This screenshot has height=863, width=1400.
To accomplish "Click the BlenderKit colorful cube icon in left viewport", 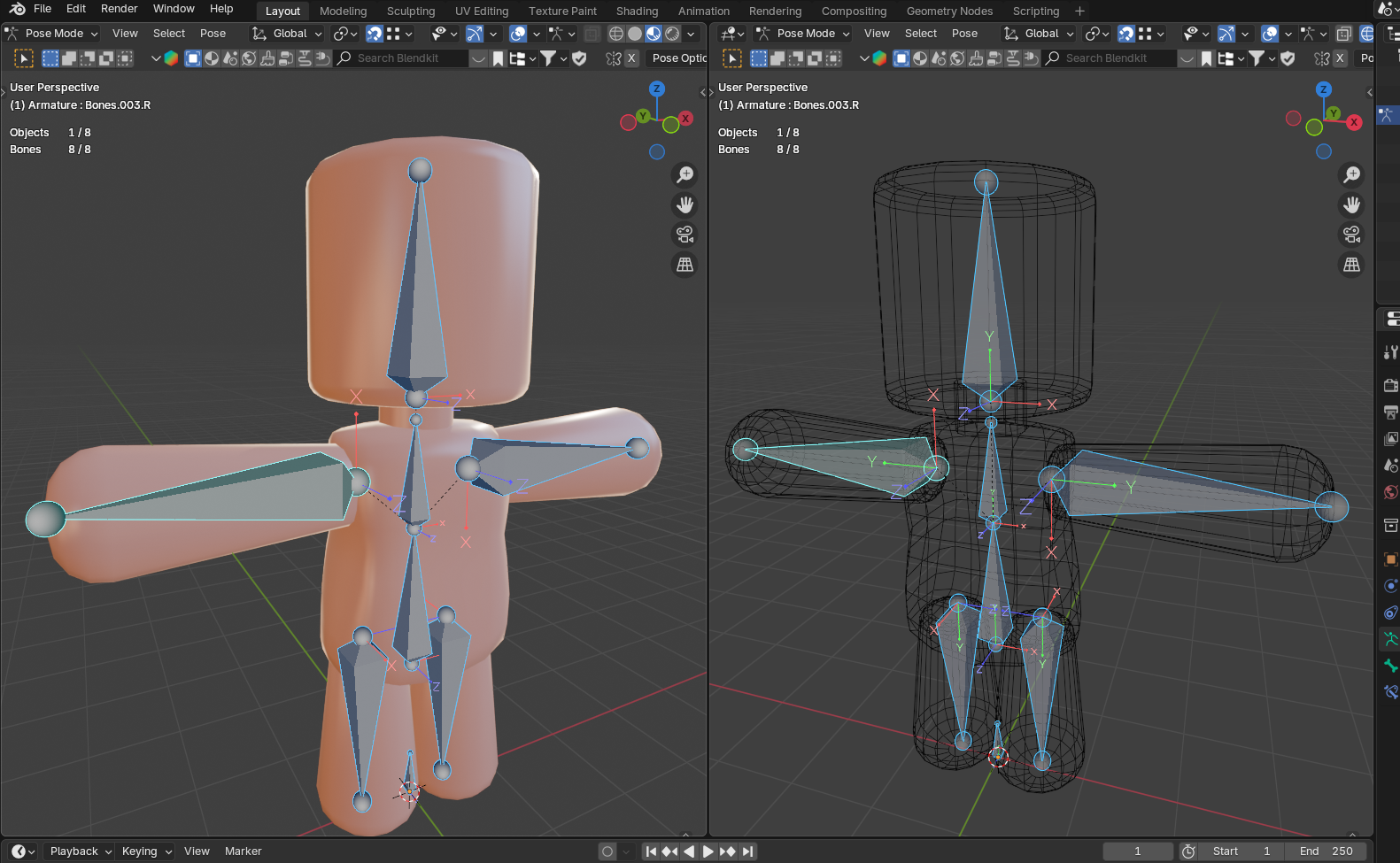I will pos(171,58).
